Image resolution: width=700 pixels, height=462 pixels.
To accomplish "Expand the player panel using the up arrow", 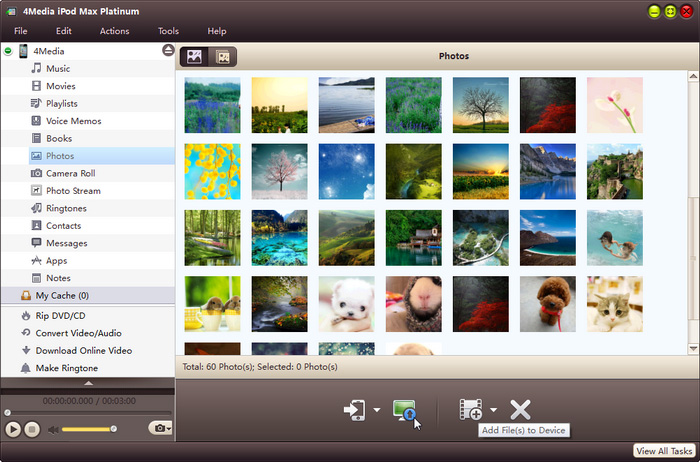I will tap(88, 383).
